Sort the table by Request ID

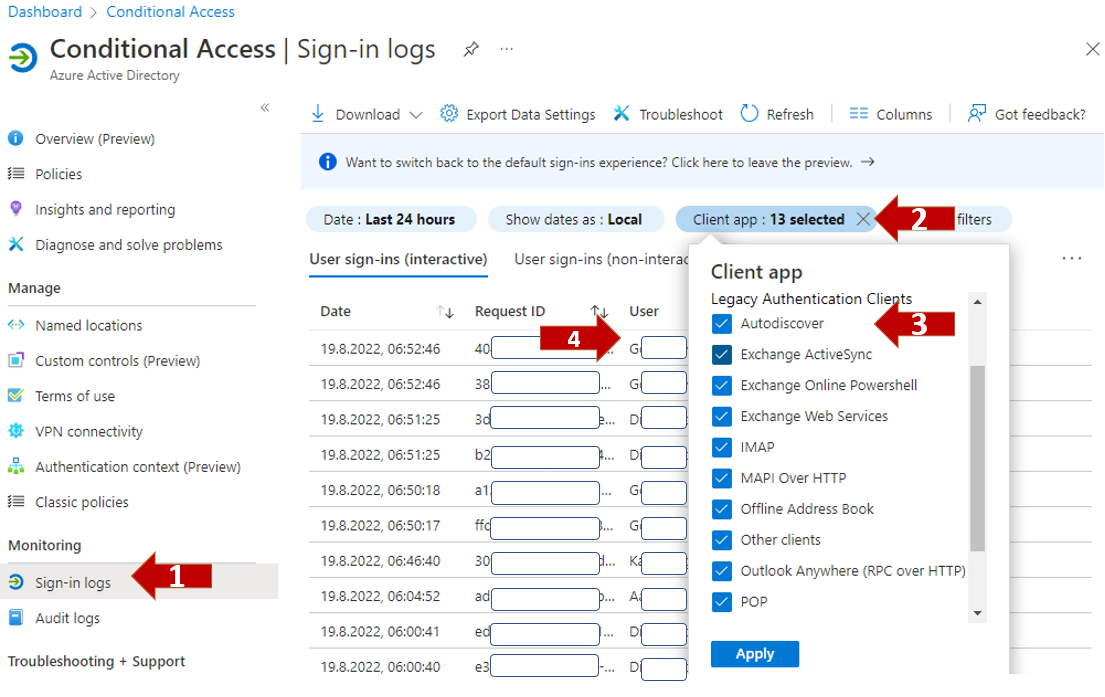pos(599,312)
